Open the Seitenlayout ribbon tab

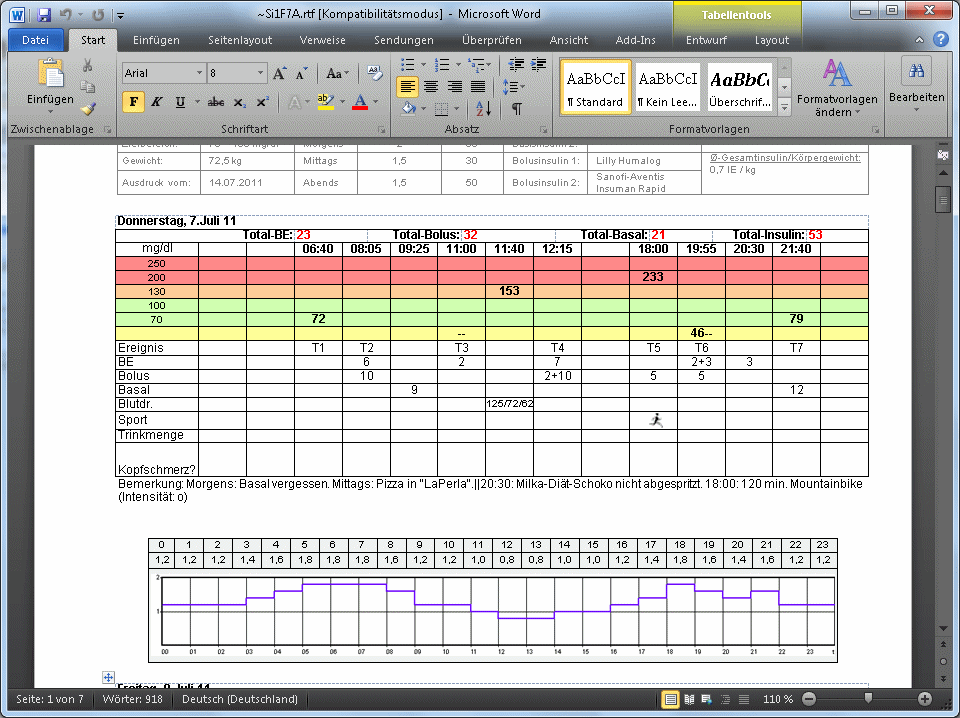click(240, 40)
